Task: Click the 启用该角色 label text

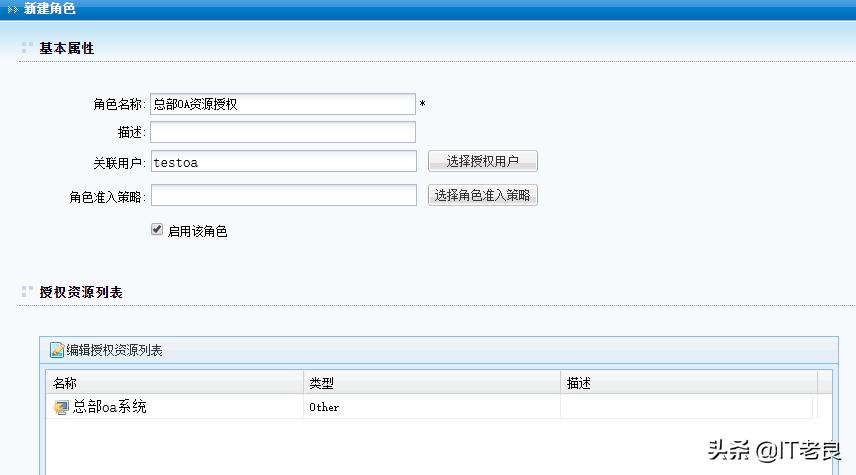Action: (197, 231)
